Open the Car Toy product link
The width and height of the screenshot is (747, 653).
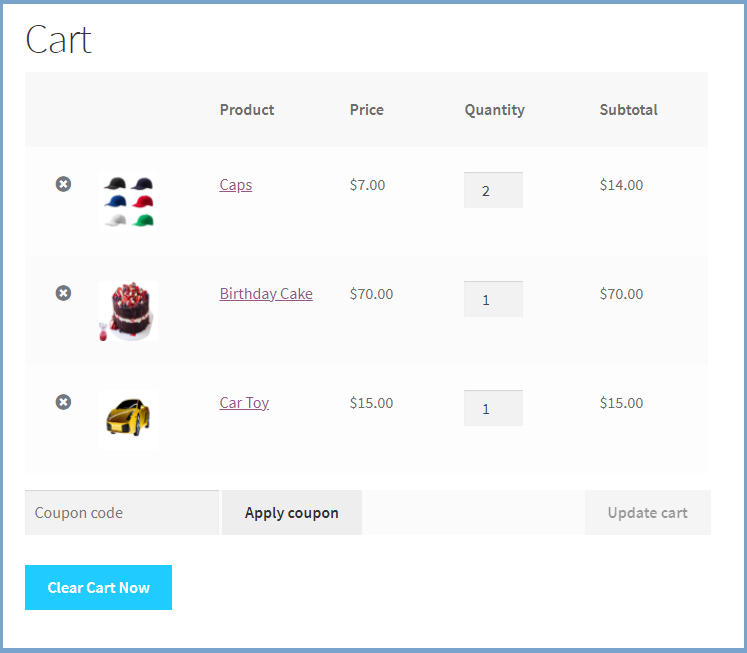(244, 403)
